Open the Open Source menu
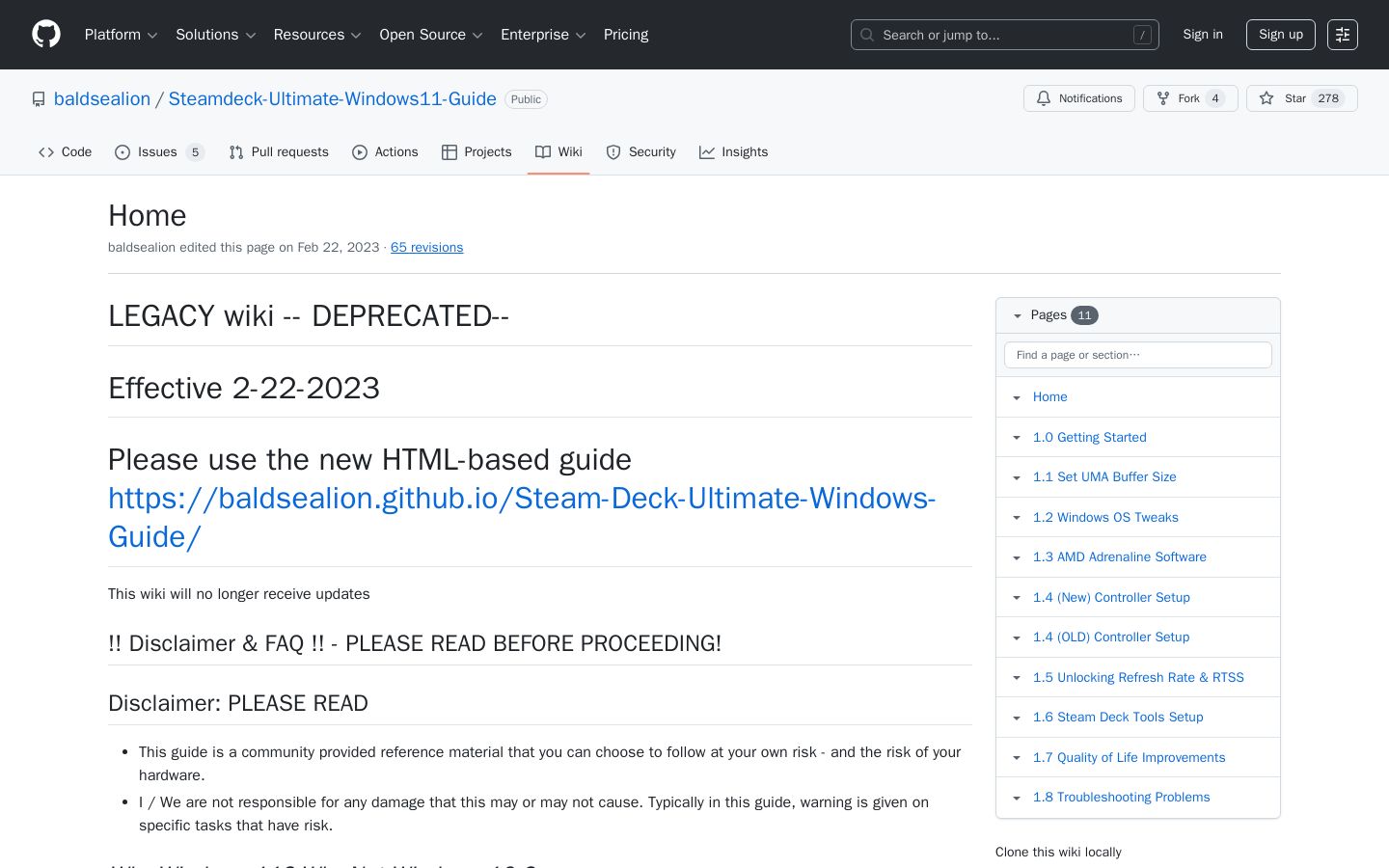 (x=431, y=35)
